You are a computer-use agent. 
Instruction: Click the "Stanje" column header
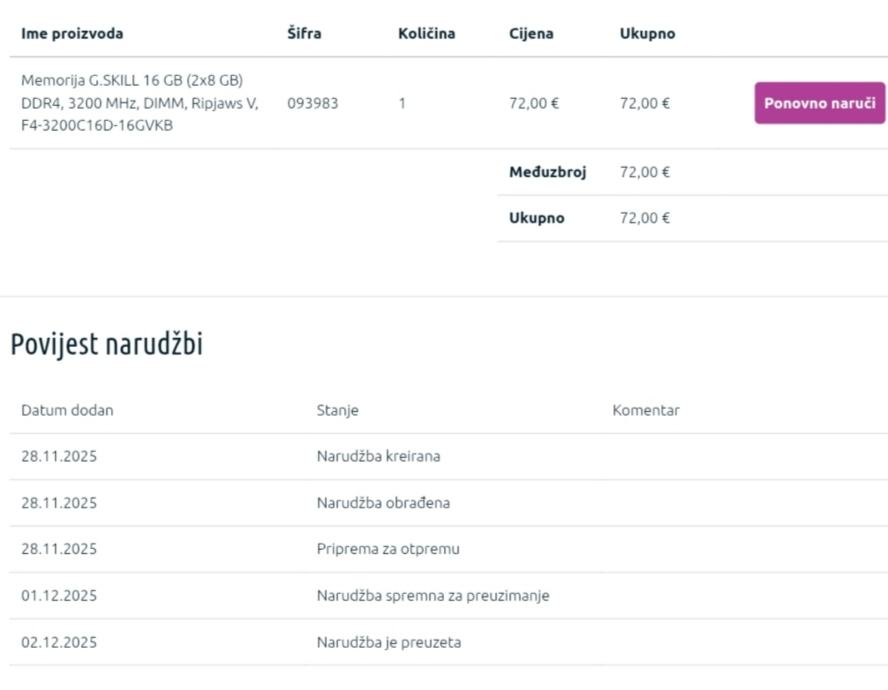coord(337,410)
